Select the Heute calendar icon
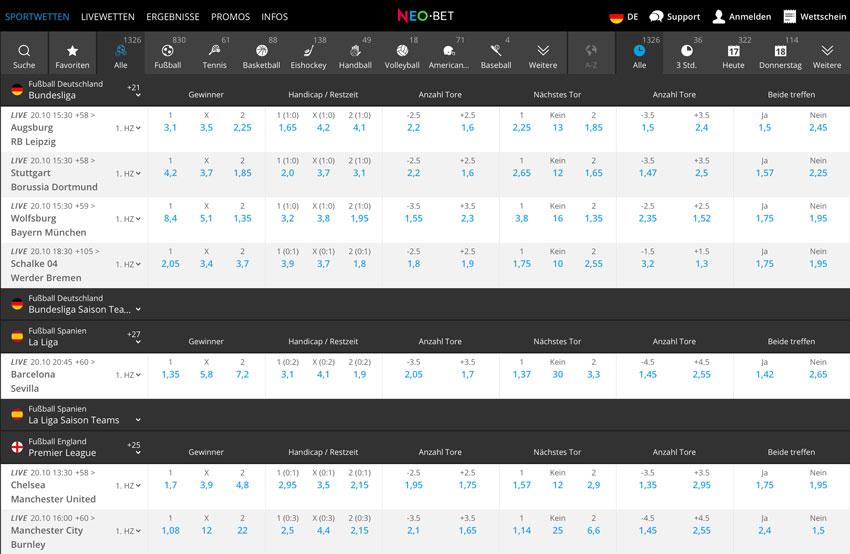The width and height of the screenshot is (850, 554). [733, 50]
